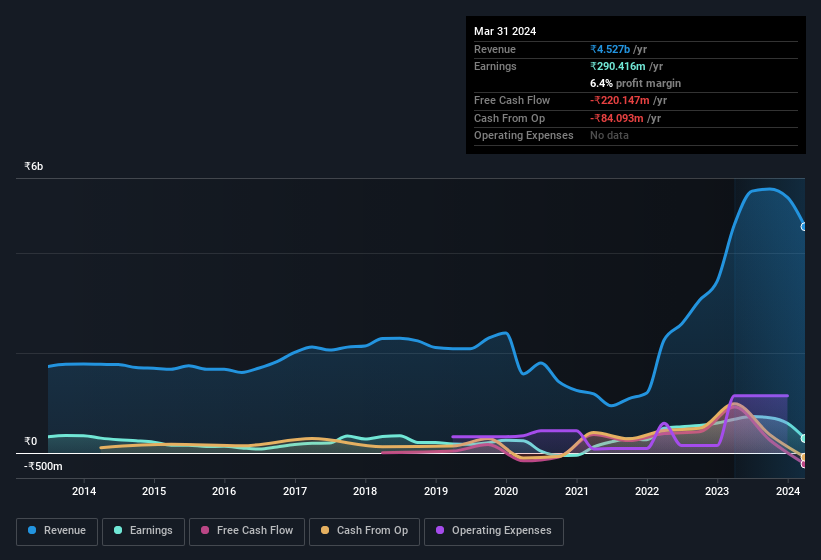Click the 2022 x-axis label

[647, 491]
